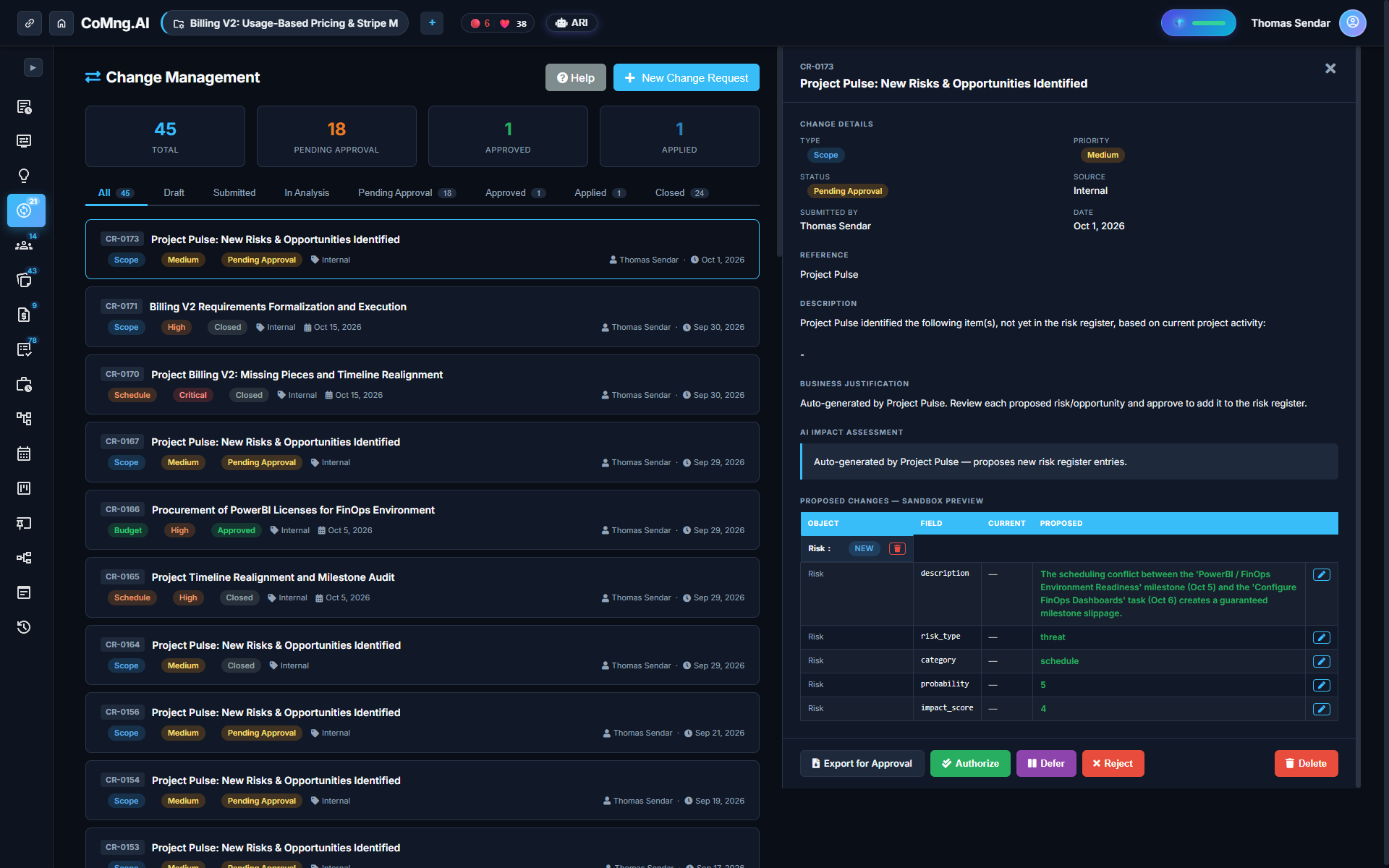This screenshot has width=1389, height=868.
Task: Open history sidebar icon
Action: (x=24, y=627)
